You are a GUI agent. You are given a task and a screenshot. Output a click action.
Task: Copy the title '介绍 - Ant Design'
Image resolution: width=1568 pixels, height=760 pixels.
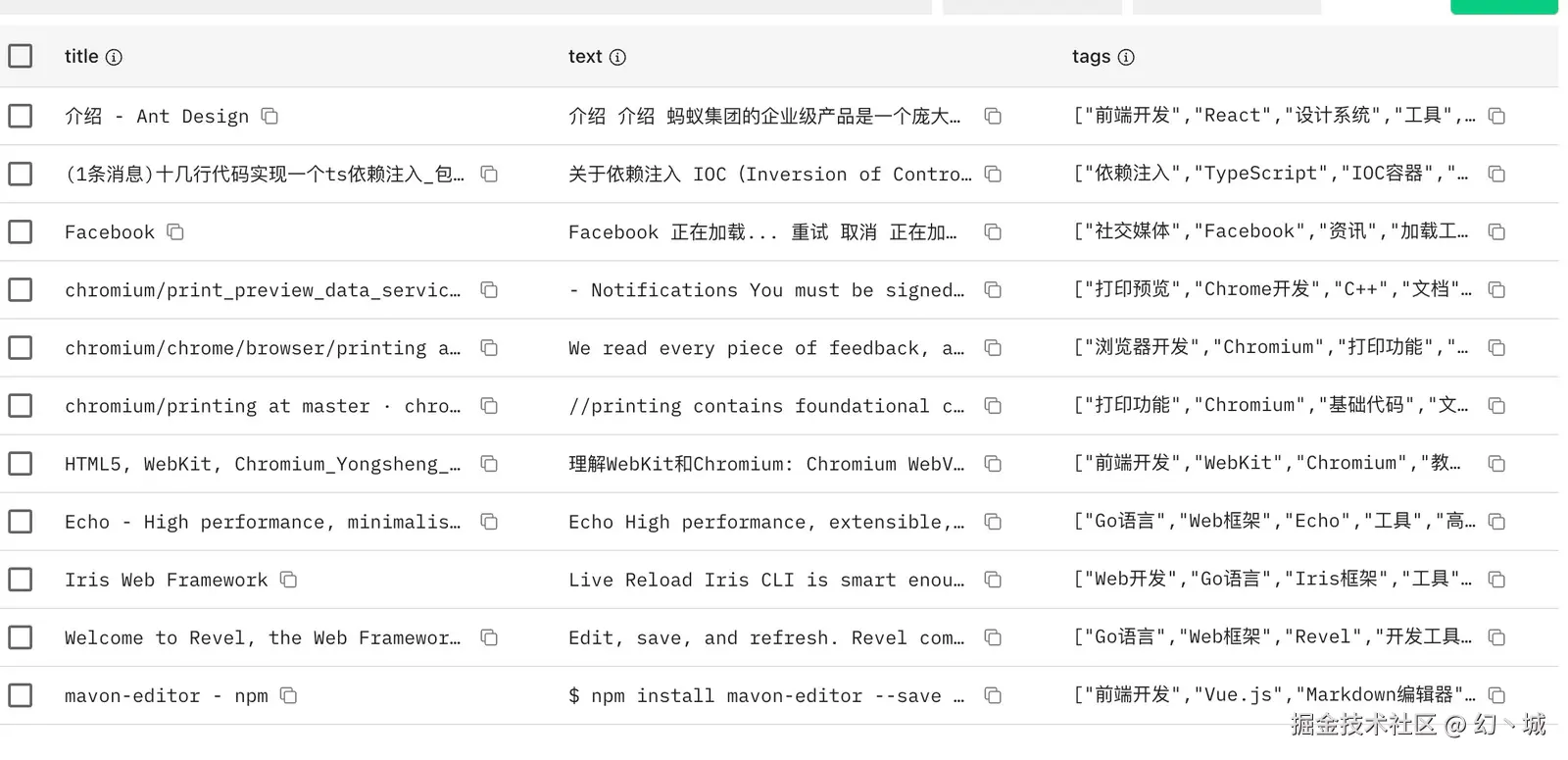(x=269, y=117)
